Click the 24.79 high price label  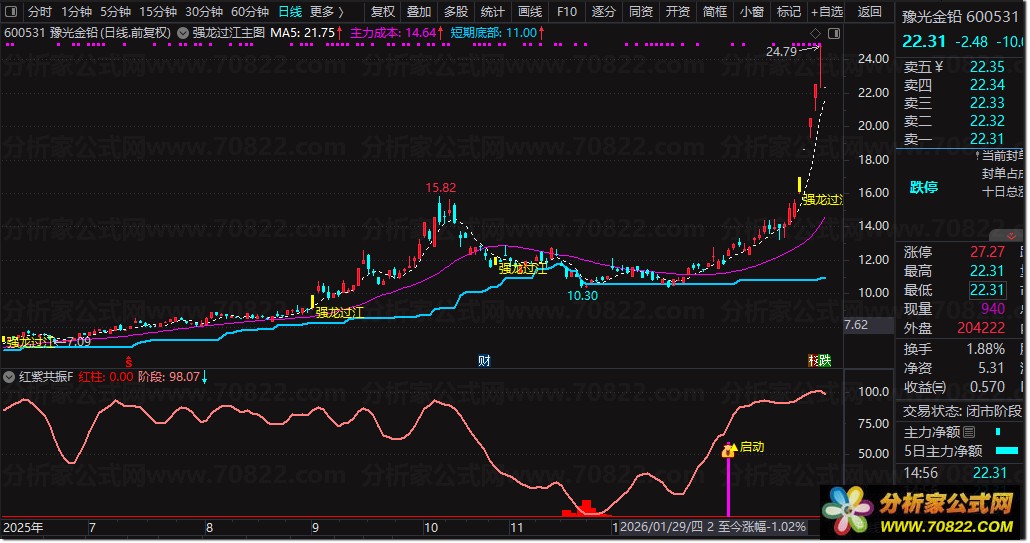click(781, 51)
